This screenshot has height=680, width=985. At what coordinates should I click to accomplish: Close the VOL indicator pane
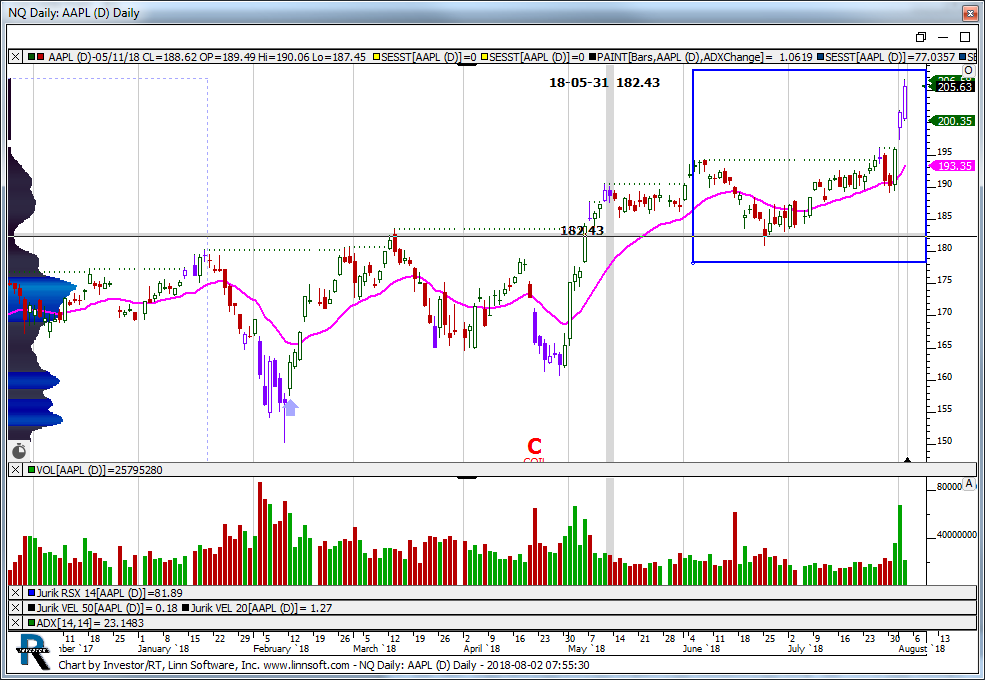[15, 469]
